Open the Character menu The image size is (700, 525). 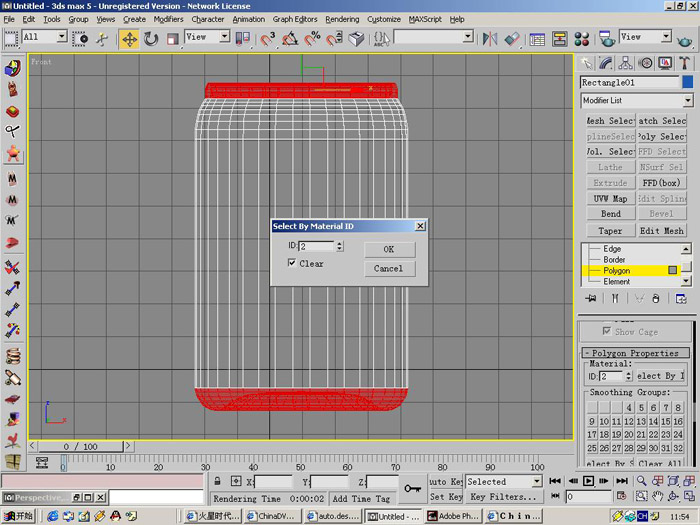(x=208, y=19)
